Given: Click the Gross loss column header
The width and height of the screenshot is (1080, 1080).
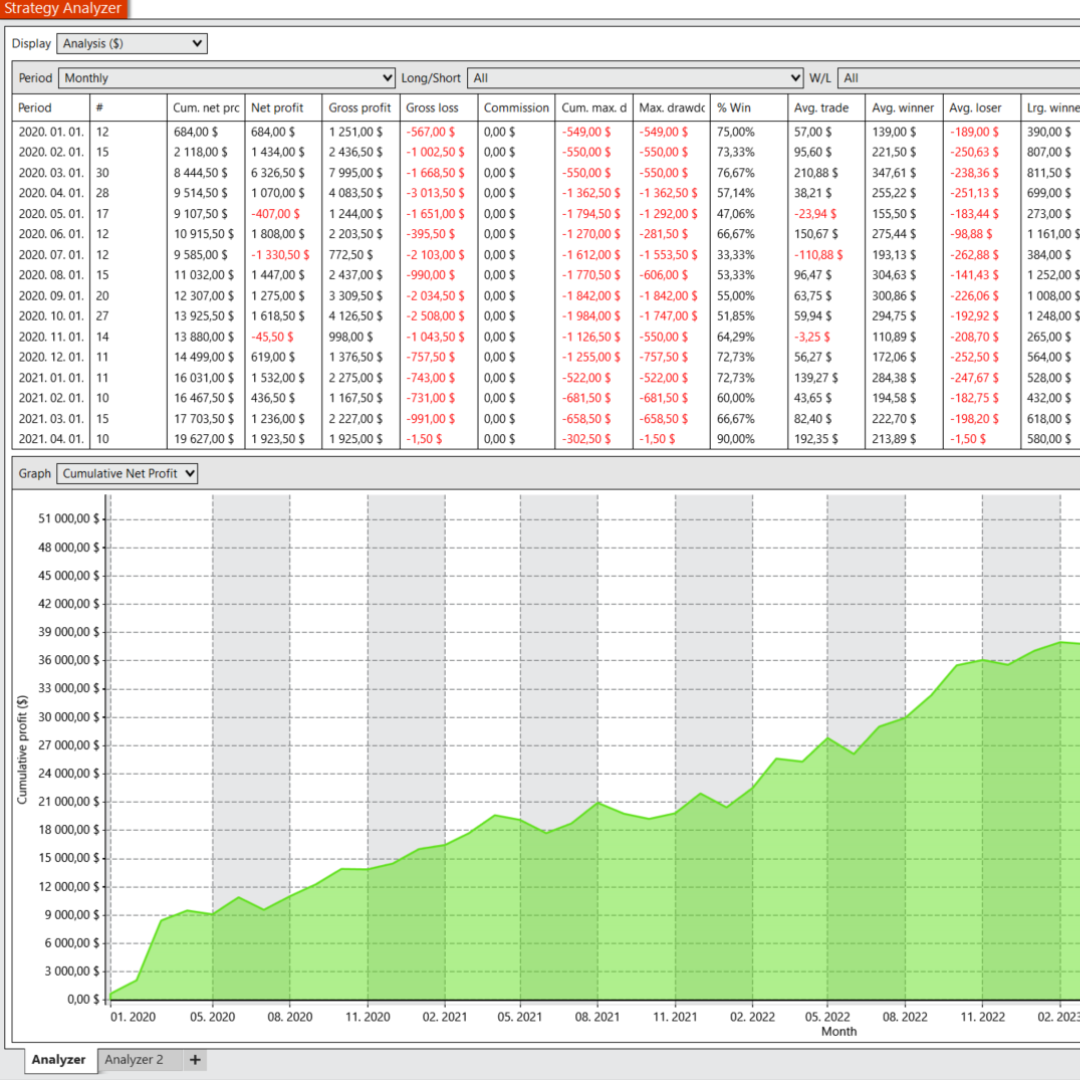Looking at the screenshot, I should coord(435,107).
